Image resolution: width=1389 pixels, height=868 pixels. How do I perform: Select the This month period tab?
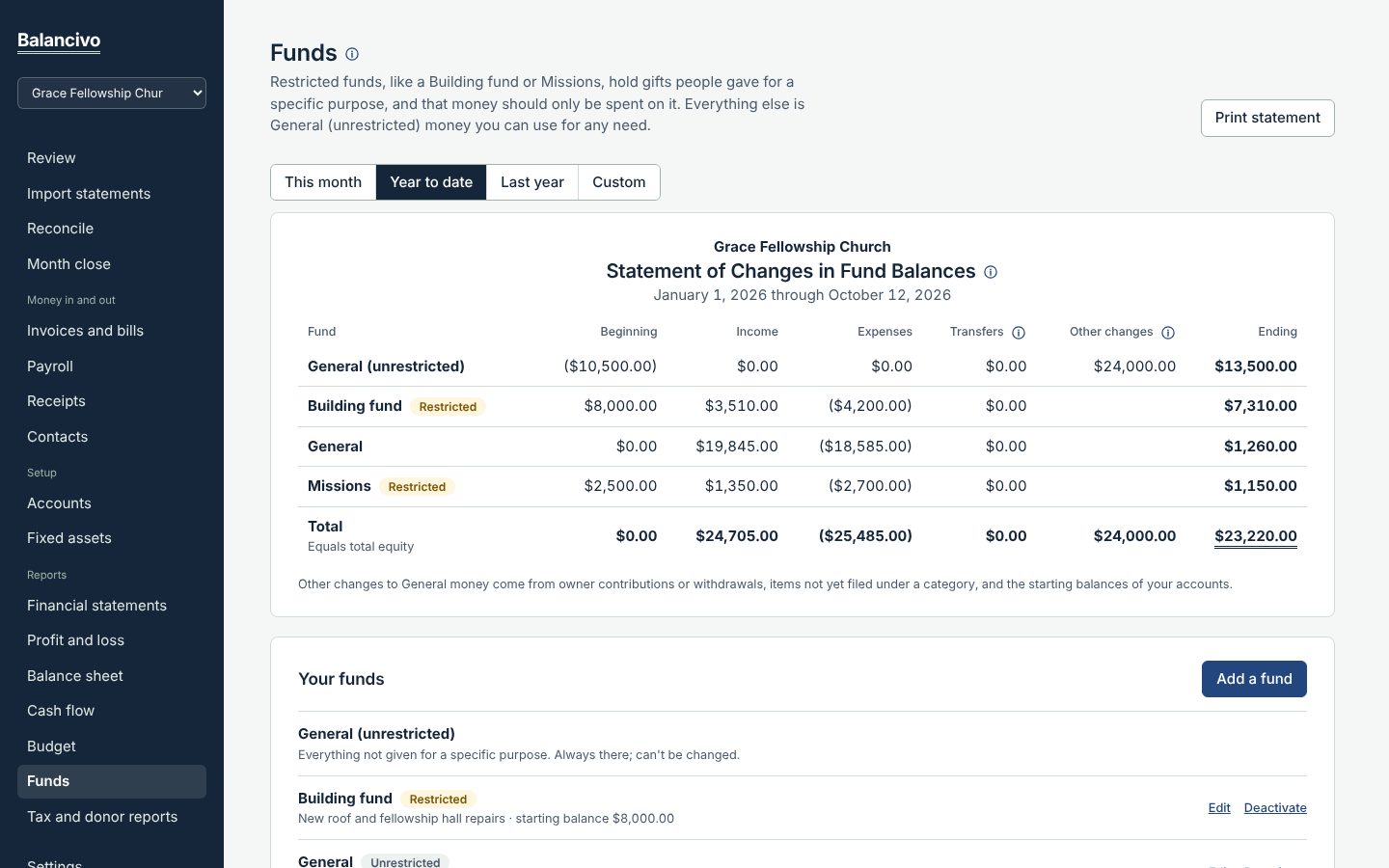coord(323,182)
